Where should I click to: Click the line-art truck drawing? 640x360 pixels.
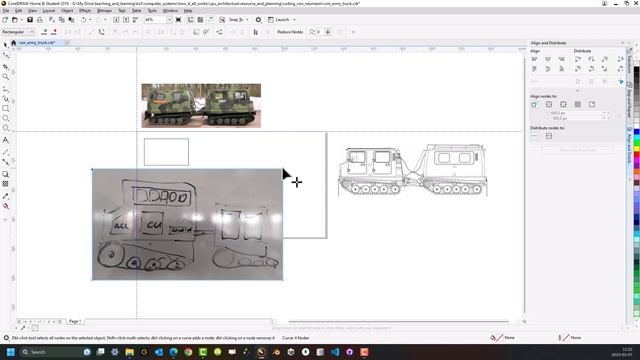coord(413,170)
